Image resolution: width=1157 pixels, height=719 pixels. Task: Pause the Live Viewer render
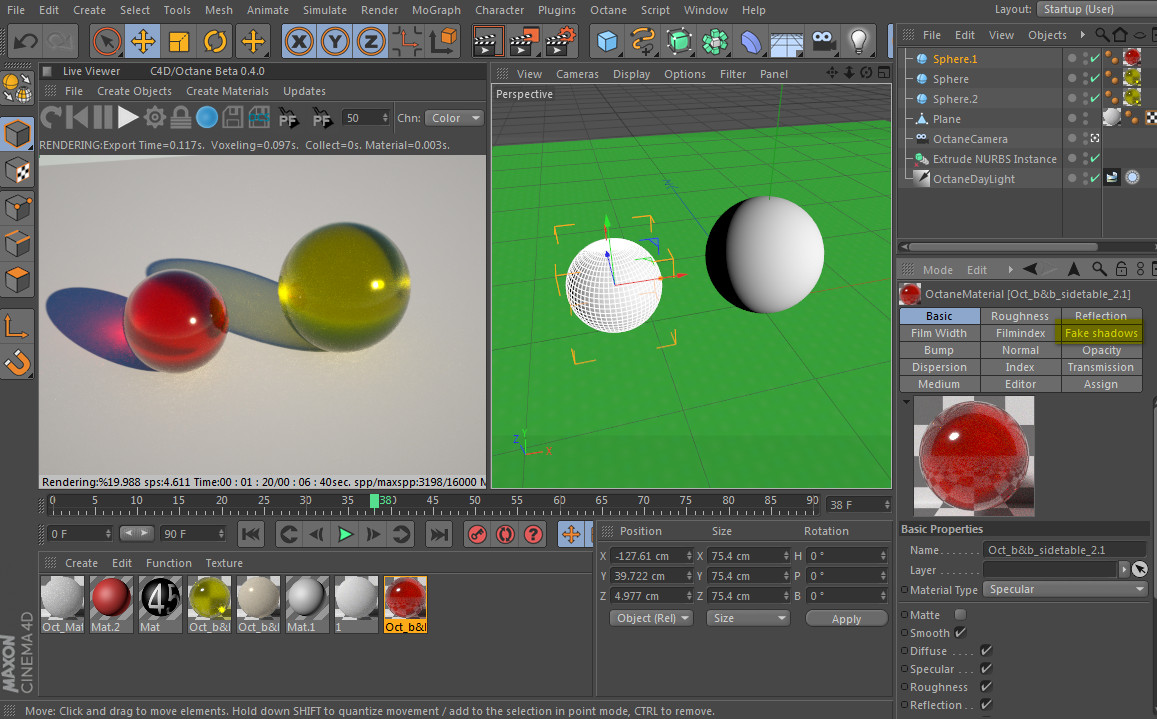coord(103,117)
